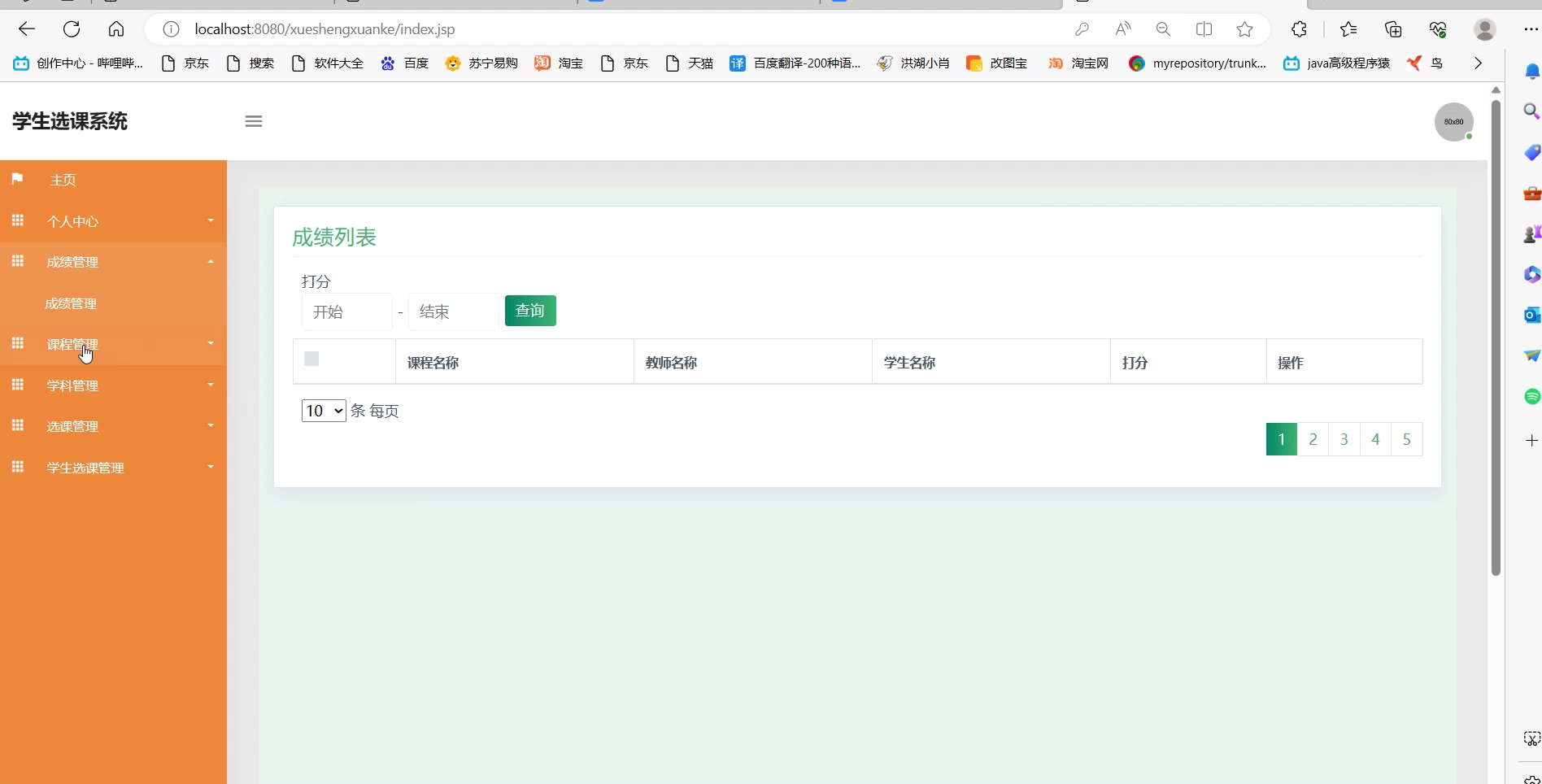Open the 苏宁易购 bookmark
1542x784 pixels.
(481, 63)
